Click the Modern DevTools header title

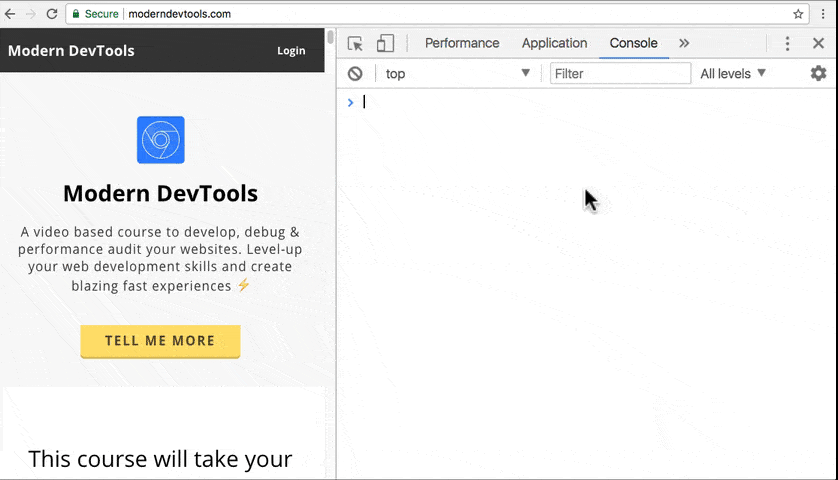click(71, 51)
